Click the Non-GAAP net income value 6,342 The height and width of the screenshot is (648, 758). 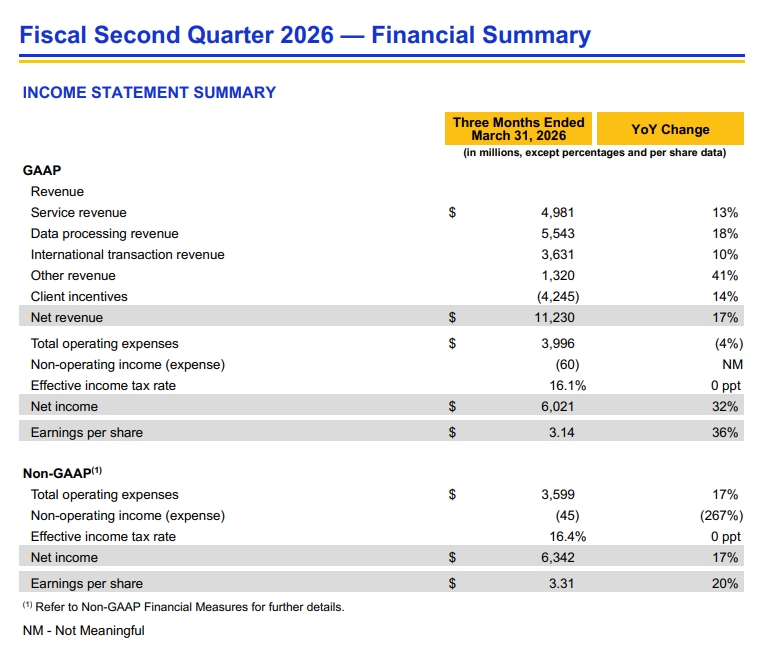tap(557, 557)
